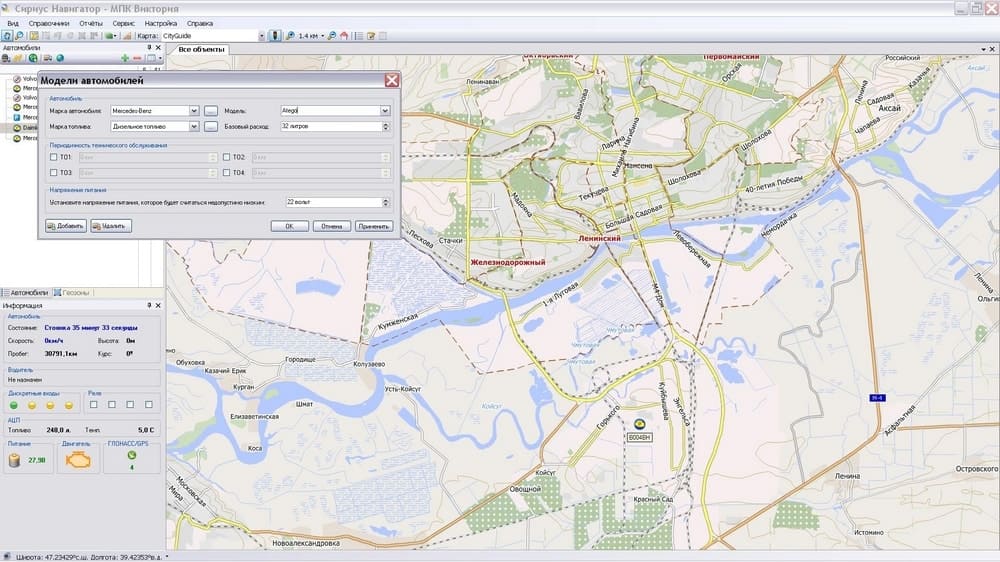Enable the ТО1 maintenance checkbox
The width and height of the screenshot is (1000, 562).
click(54, 157)
